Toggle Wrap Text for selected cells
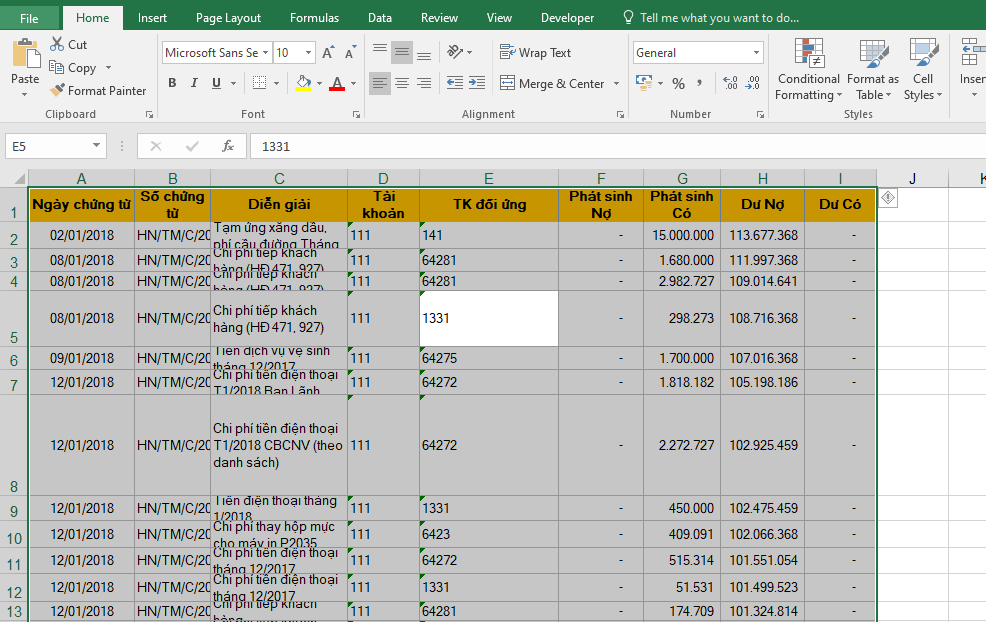986x622 pixels. pos(535,53)
